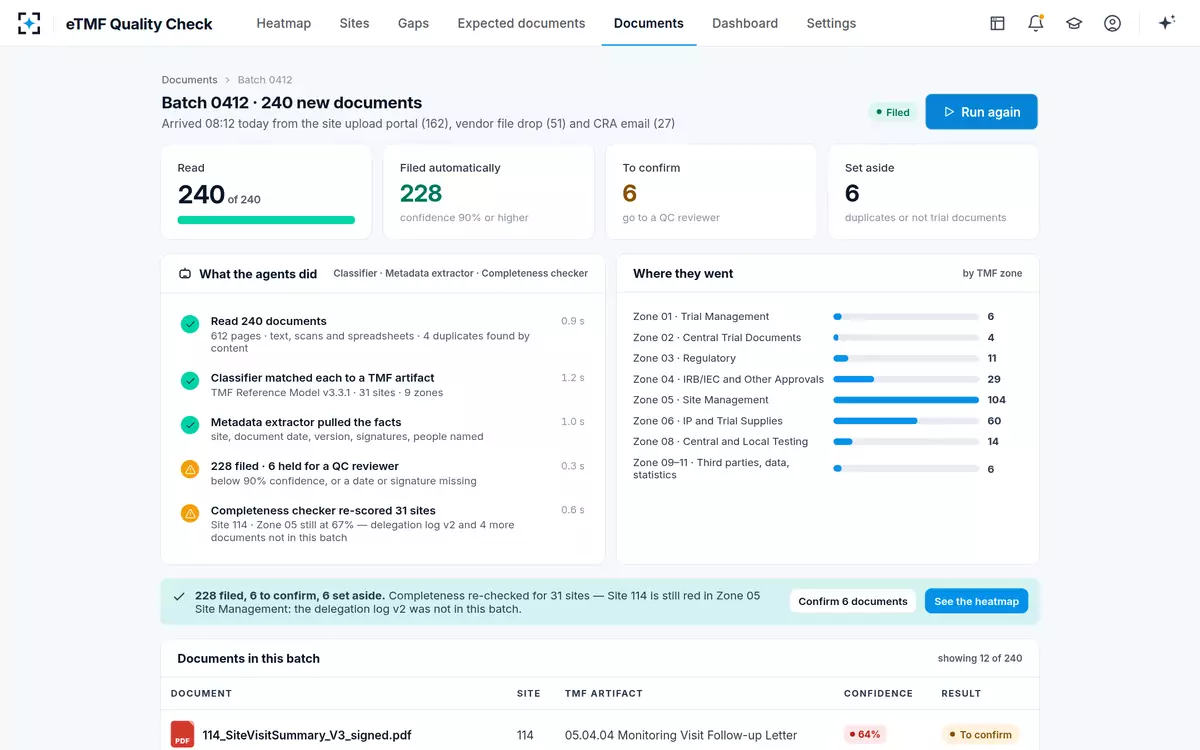Click the 64% confidence badge
The height and width of the screenshot is (750, 1200).
(865, 734)
